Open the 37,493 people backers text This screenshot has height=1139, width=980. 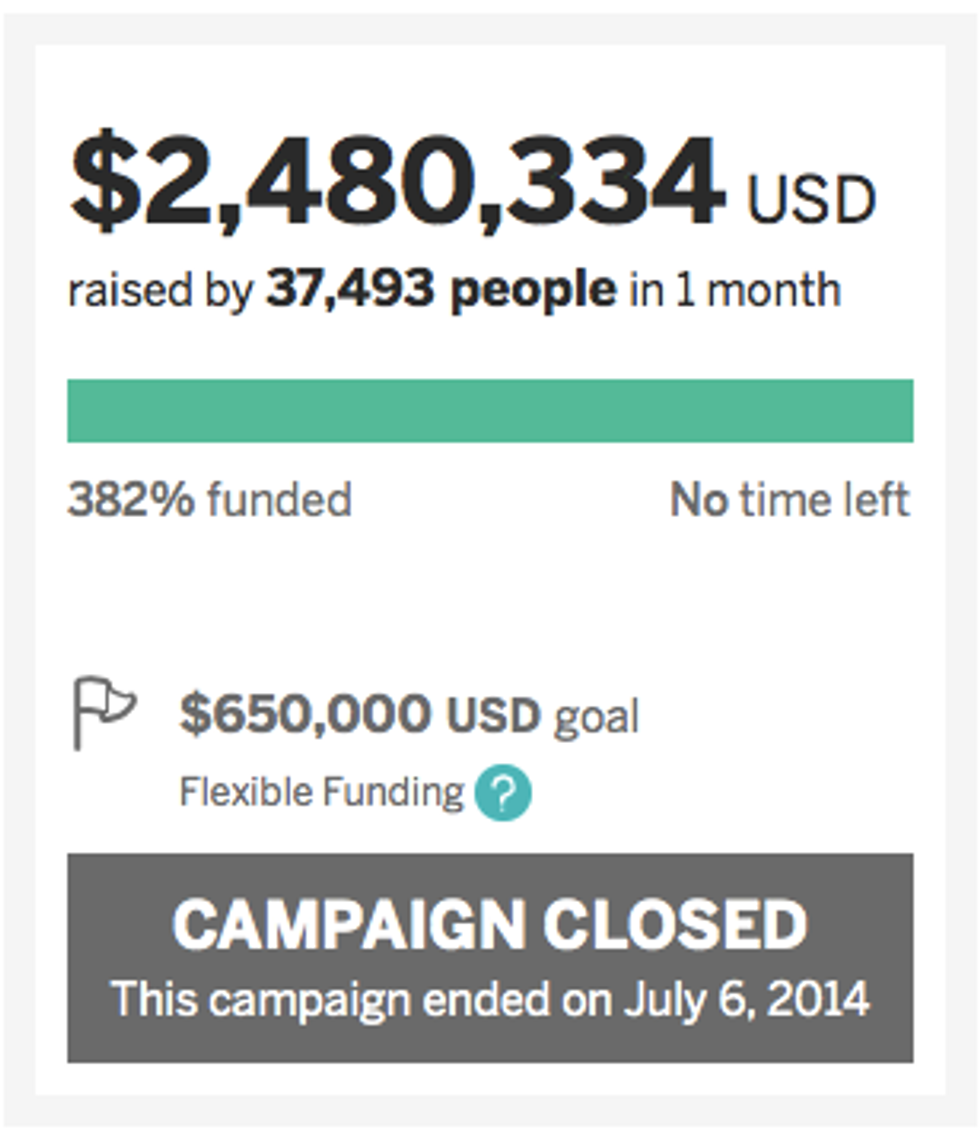(x=440, y=291)
